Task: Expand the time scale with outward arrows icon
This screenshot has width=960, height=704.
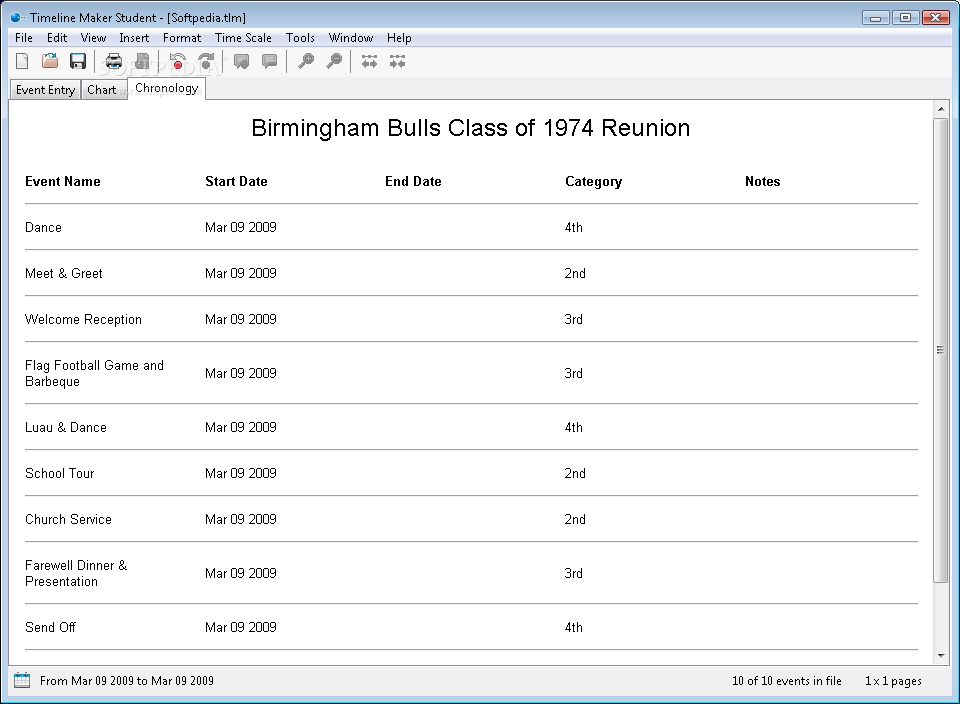Action: coord(369,61)
